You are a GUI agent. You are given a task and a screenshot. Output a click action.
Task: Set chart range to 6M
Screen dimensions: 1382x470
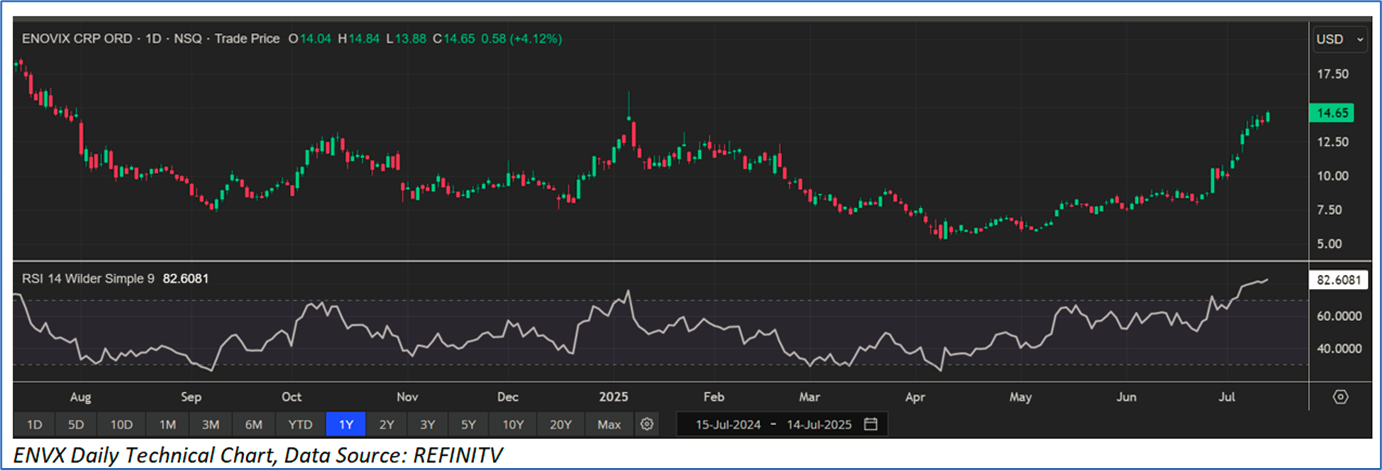tap(253, 424)
